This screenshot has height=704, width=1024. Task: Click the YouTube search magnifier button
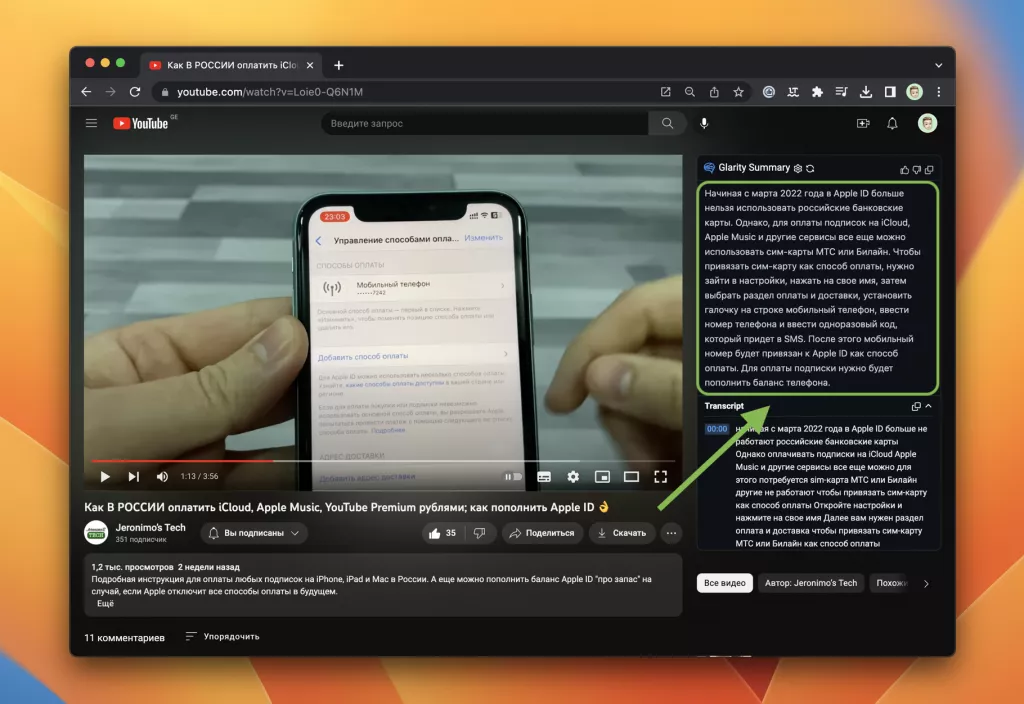(667, 123)
